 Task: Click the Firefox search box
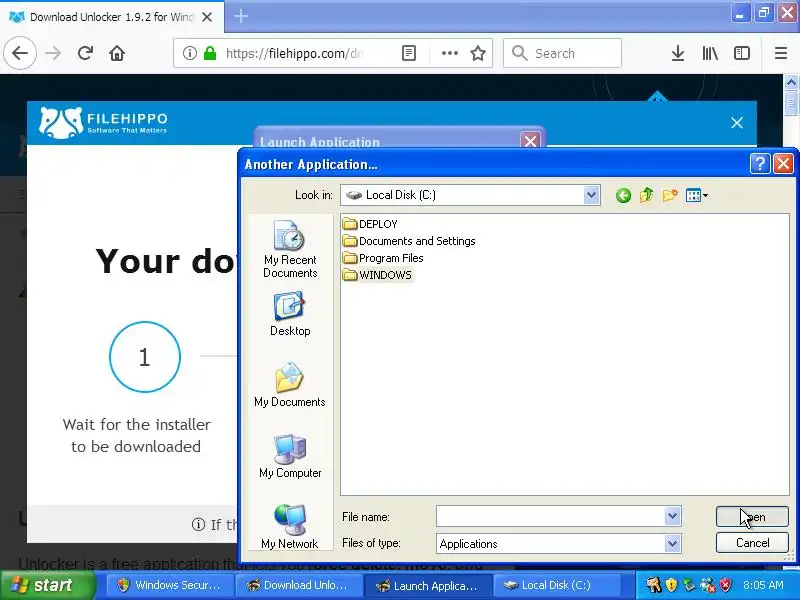click(562, 53)
